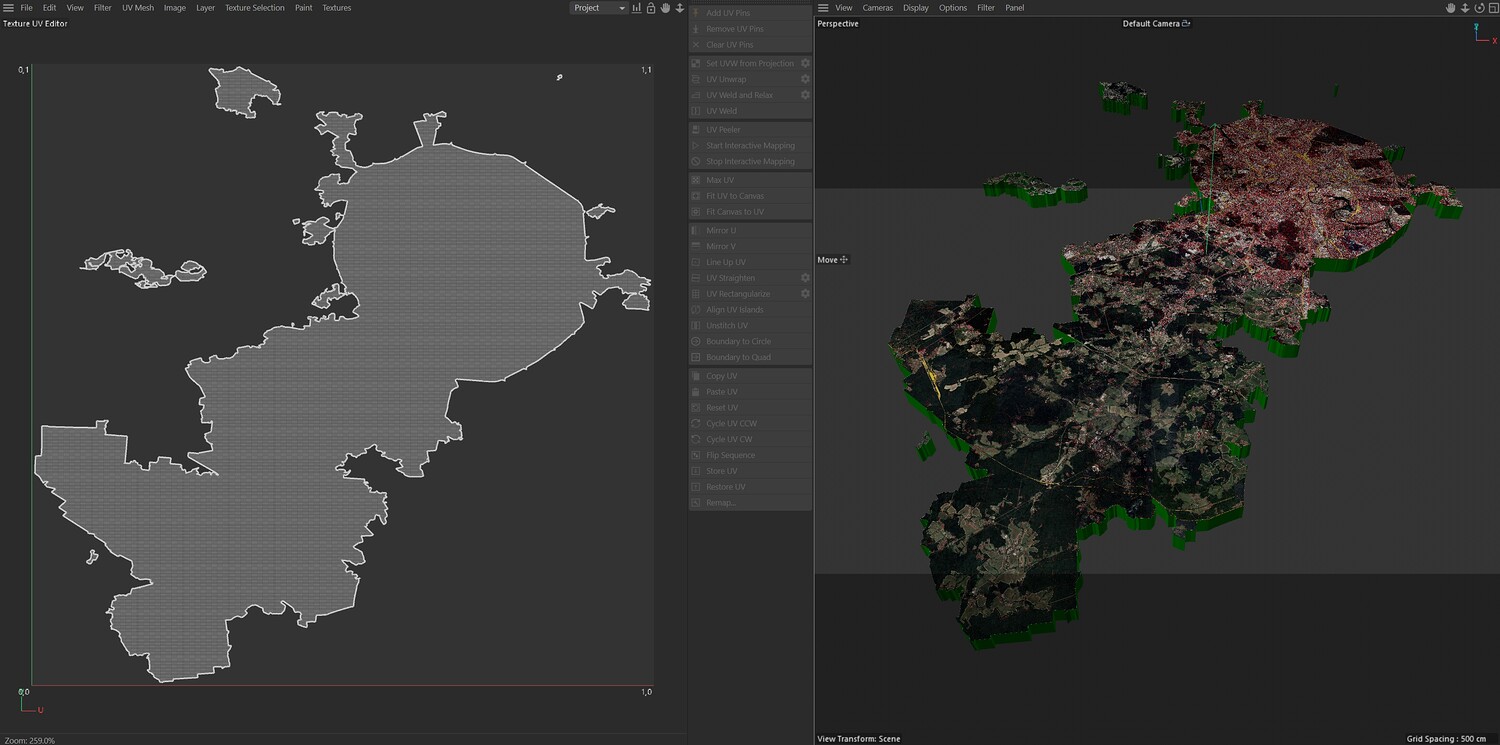Open the UV Mesh menu
Image resolution: width=1500 pixels, height=745 pixels.
click(138, 8)
